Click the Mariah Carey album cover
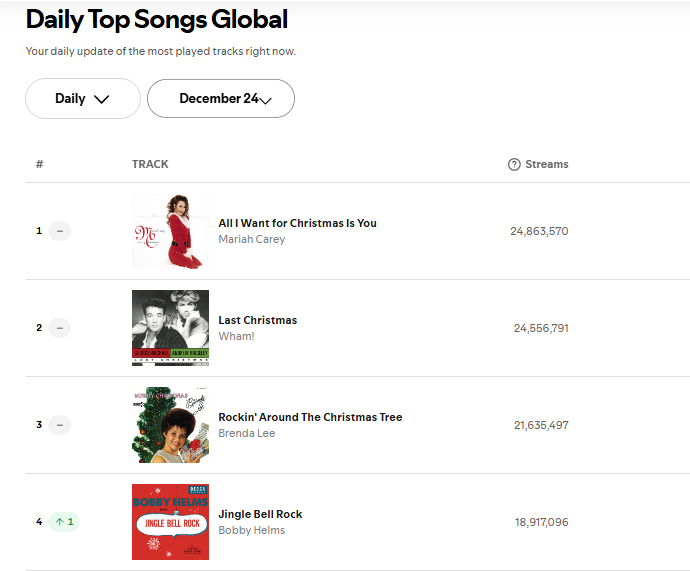 (170, 231)
